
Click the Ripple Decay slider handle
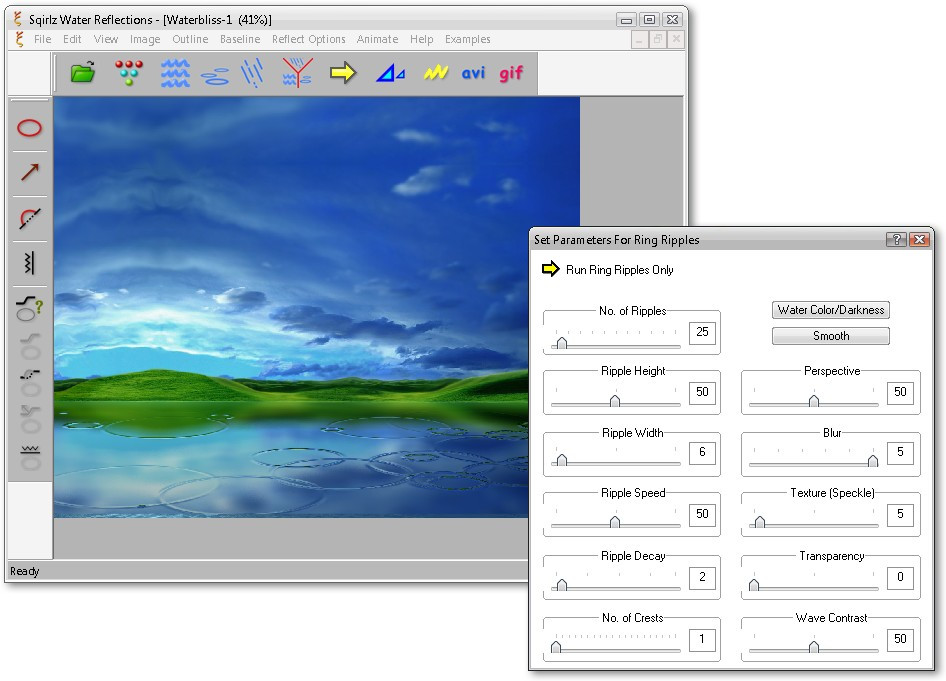click(562, 585)
